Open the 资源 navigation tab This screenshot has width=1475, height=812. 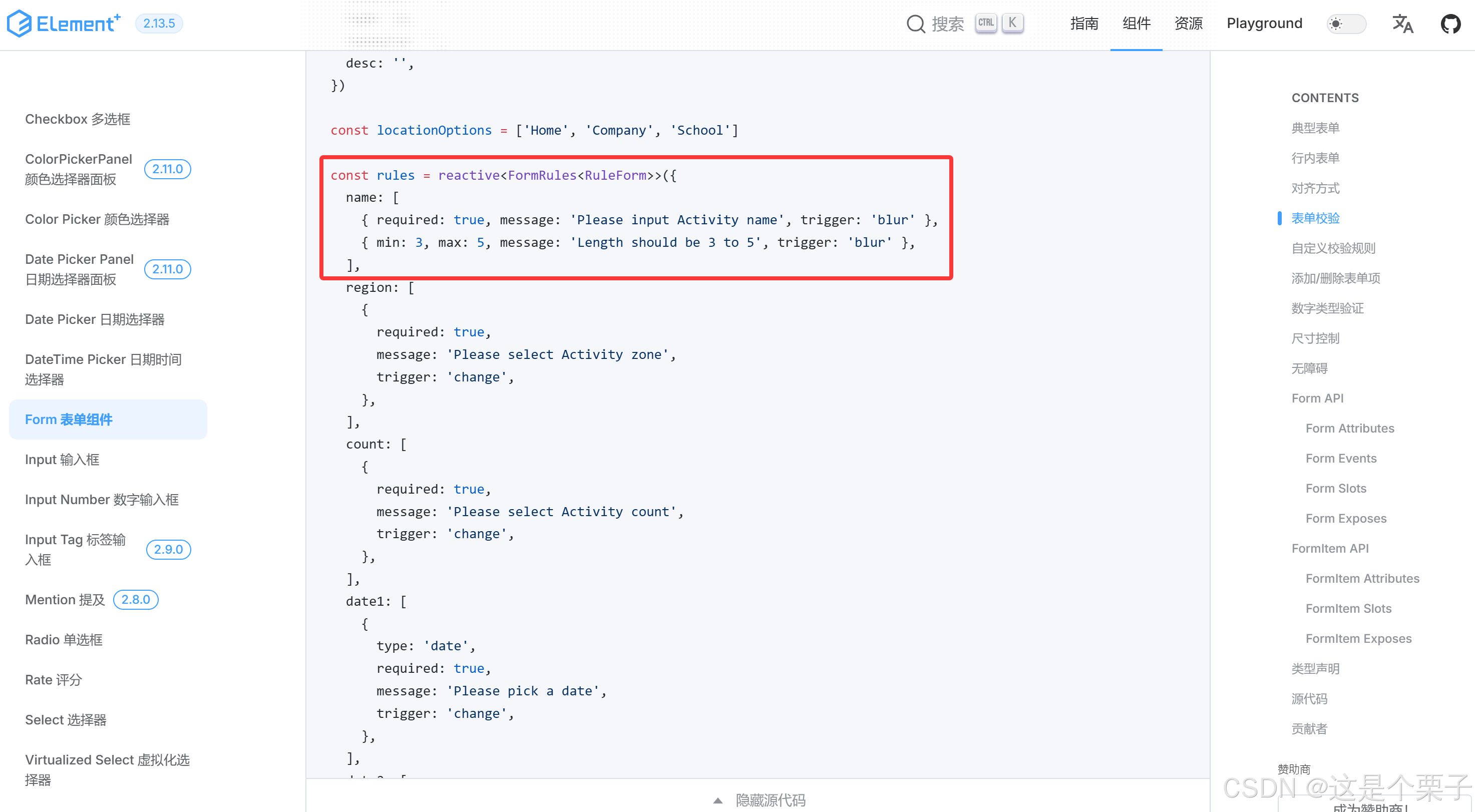click(1188, 24)
